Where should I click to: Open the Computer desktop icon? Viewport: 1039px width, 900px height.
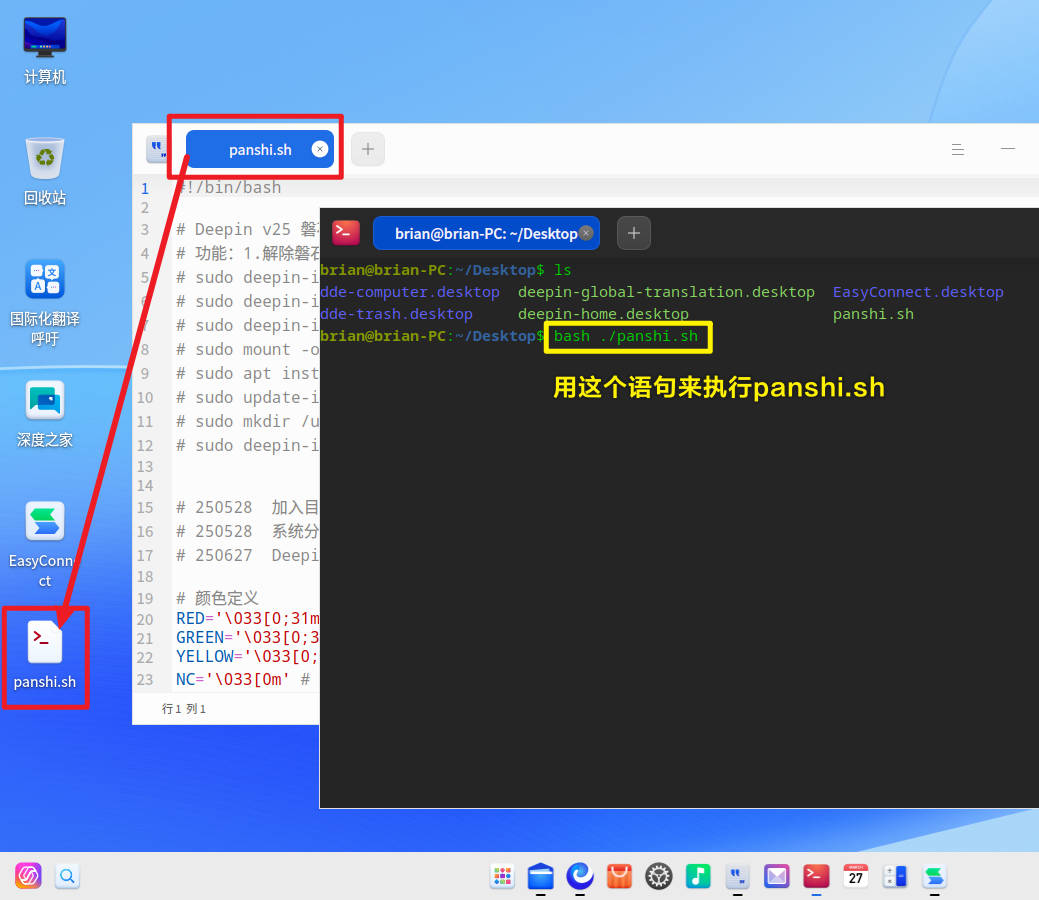tap(44, 50)
